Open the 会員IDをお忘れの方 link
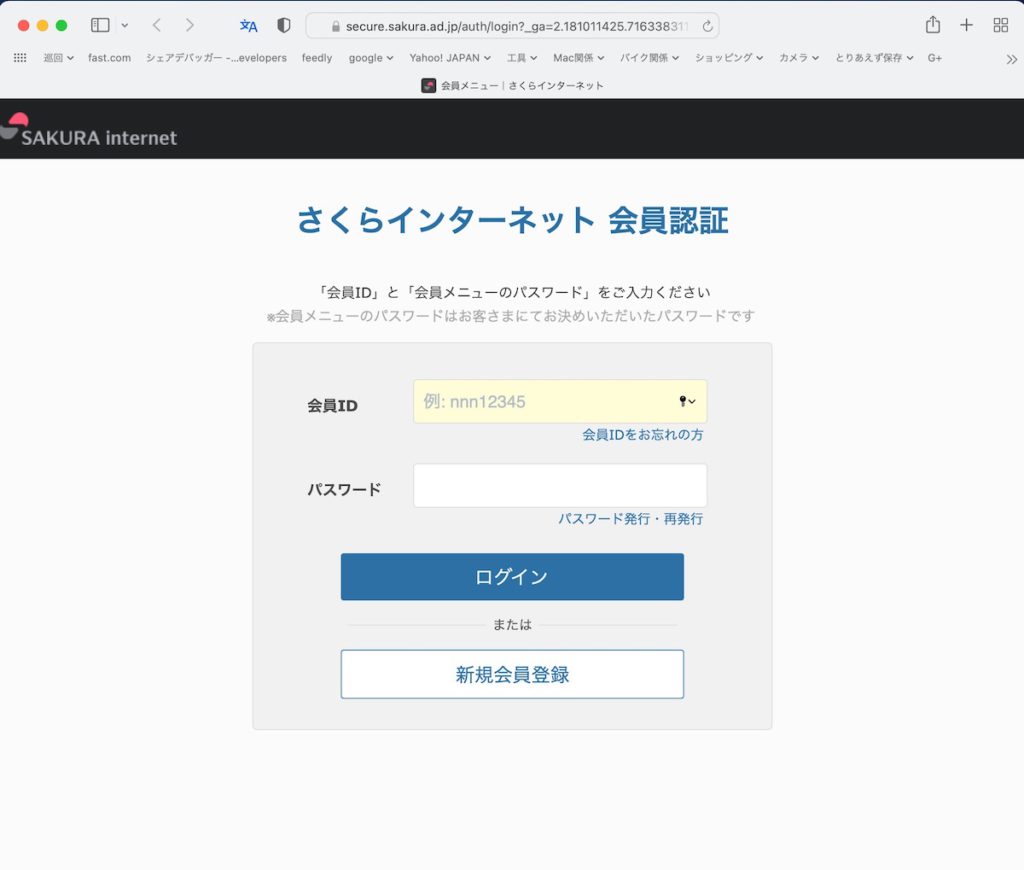Image resolution: width=1024 pixels, height=870 pixels. tap(642, 435)
